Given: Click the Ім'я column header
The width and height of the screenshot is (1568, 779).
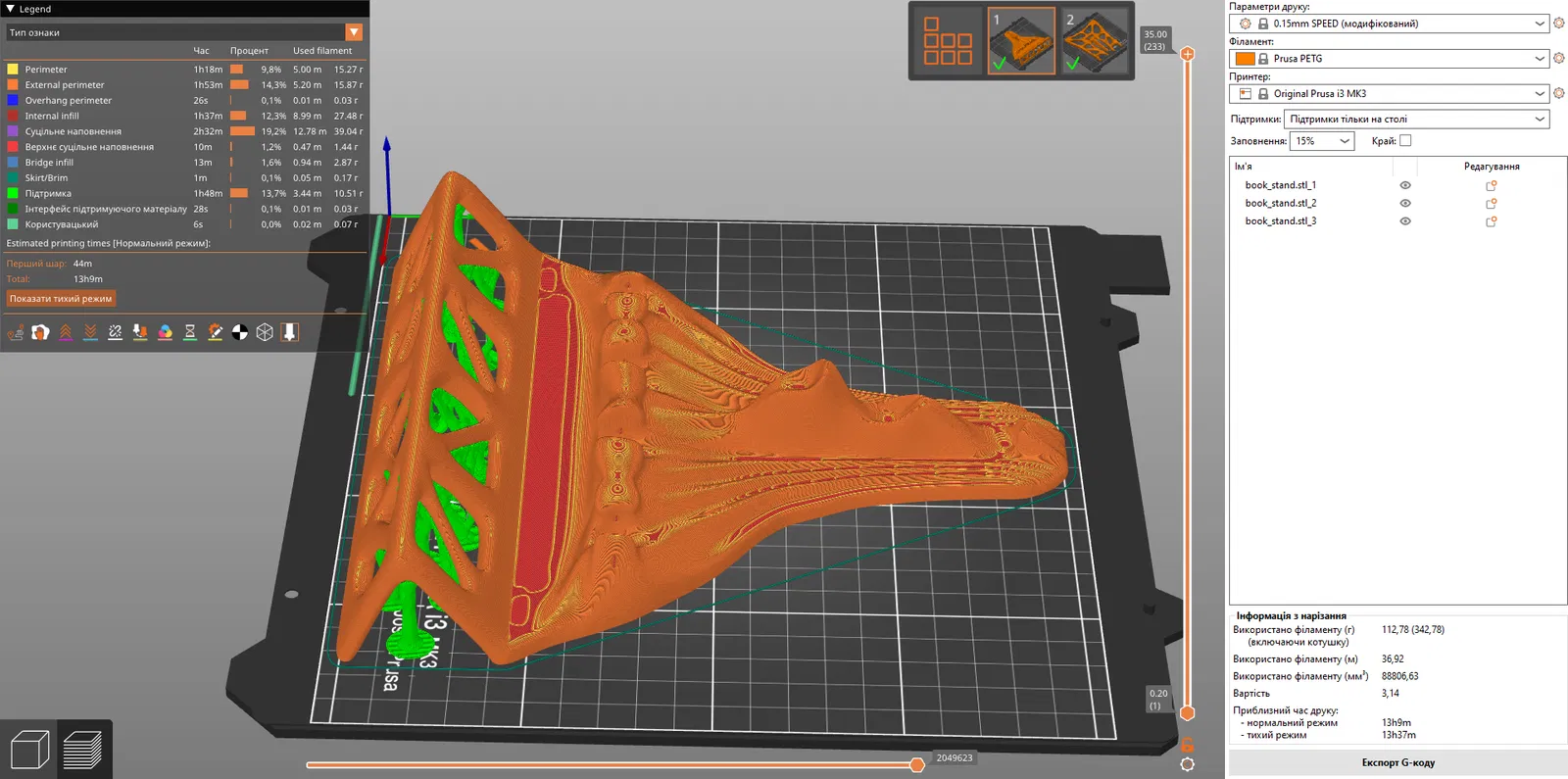Looking at the screenshot, I should [x=1243, y=167].
